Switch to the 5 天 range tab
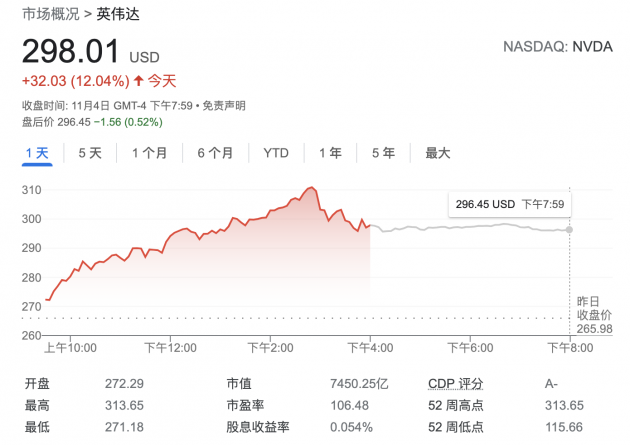 click(x=90, y=153)
